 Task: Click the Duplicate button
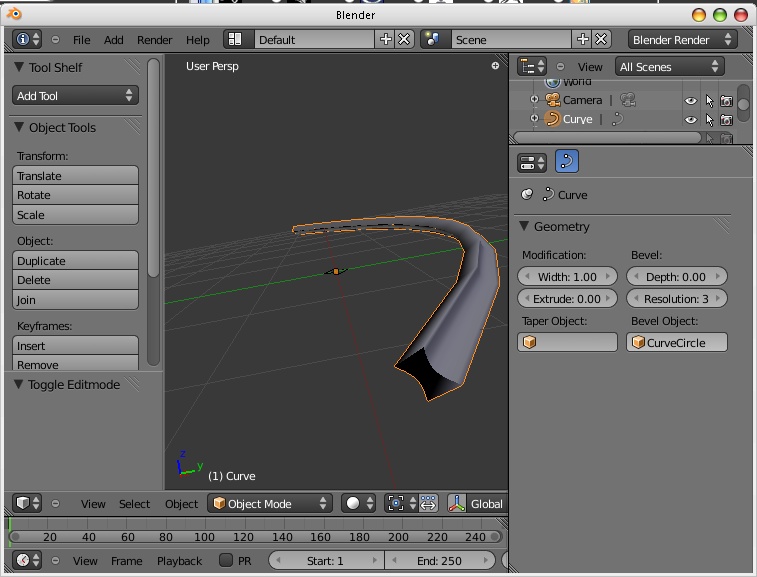coord(75,260)
